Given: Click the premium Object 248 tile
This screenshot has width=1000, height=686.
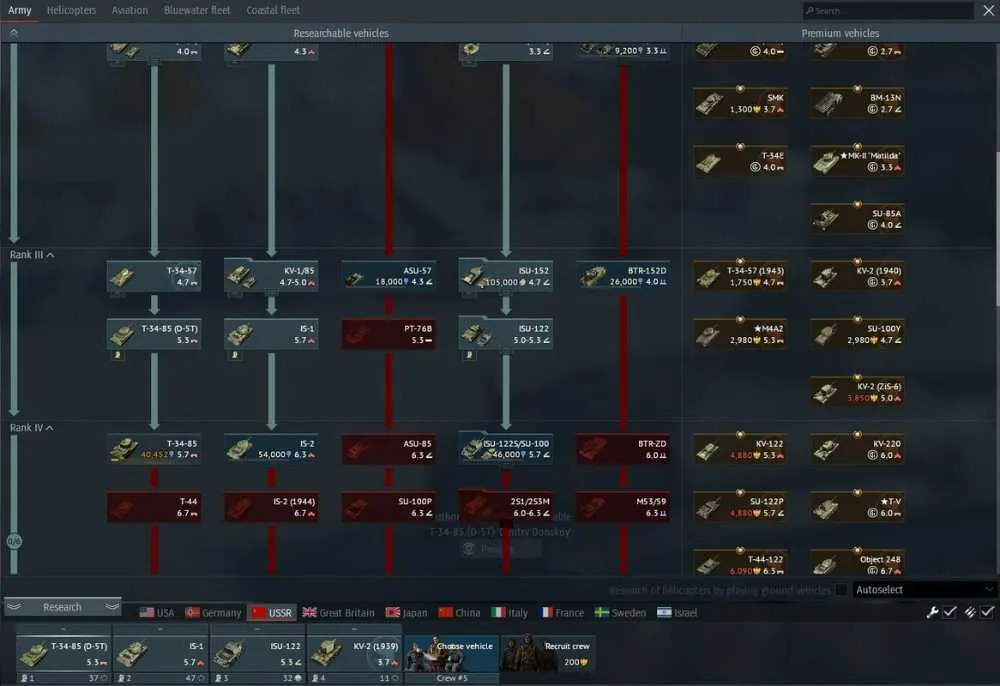Looking at the screenshot, I should tap(858, 563).
